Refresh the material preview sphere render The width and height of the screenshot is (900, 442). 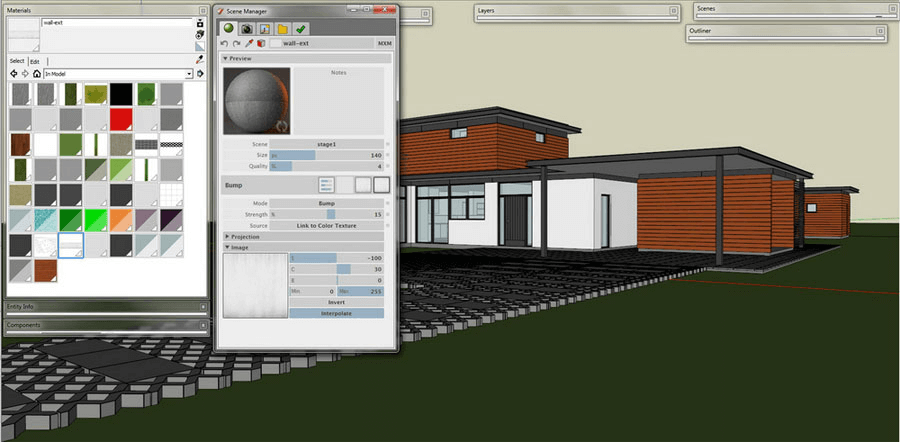coord(282,125)
